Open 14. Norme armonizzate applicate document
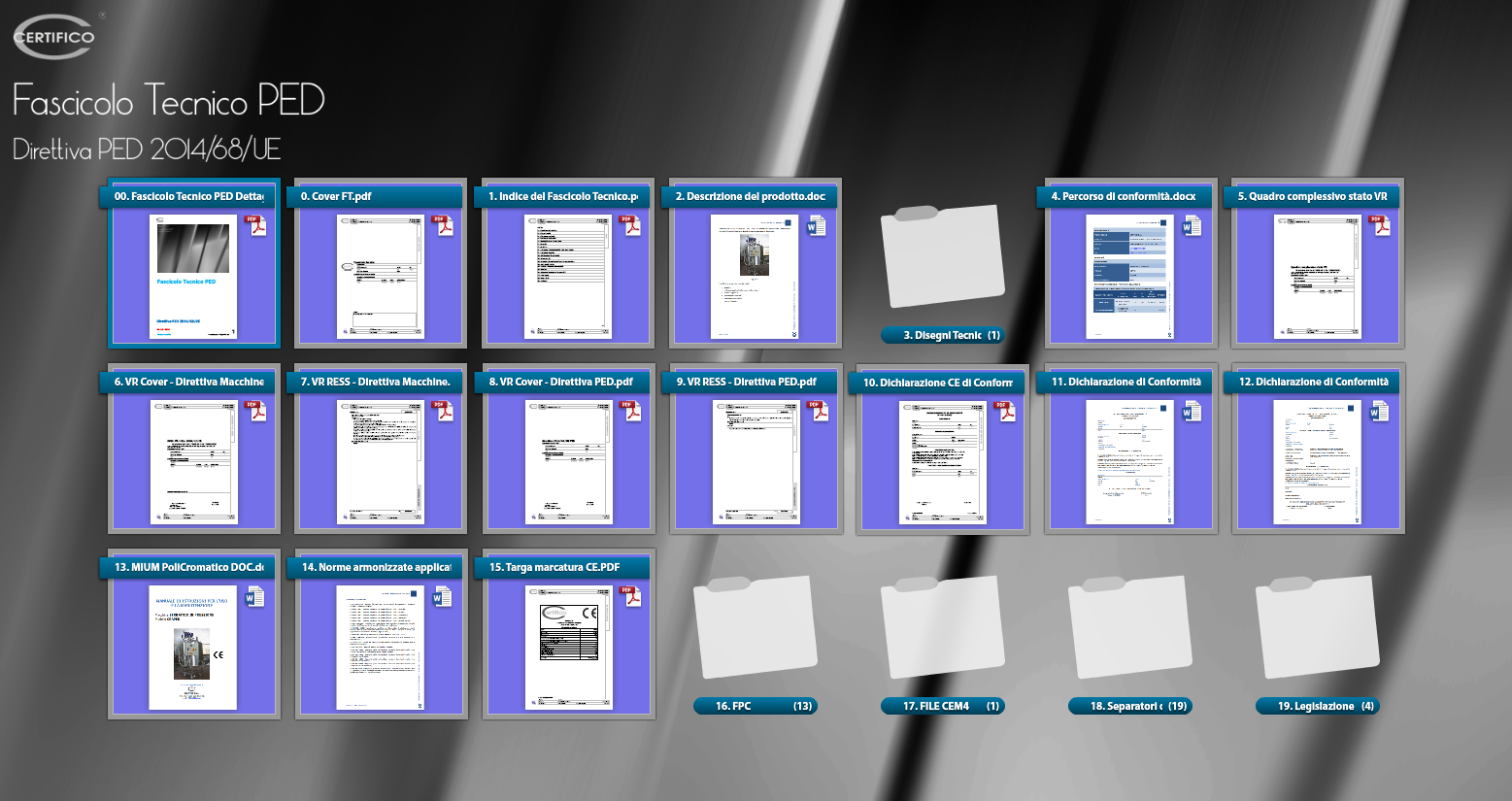Image resolution: width=1512 pixels, height=801 pixels. [x=381, y=648]
